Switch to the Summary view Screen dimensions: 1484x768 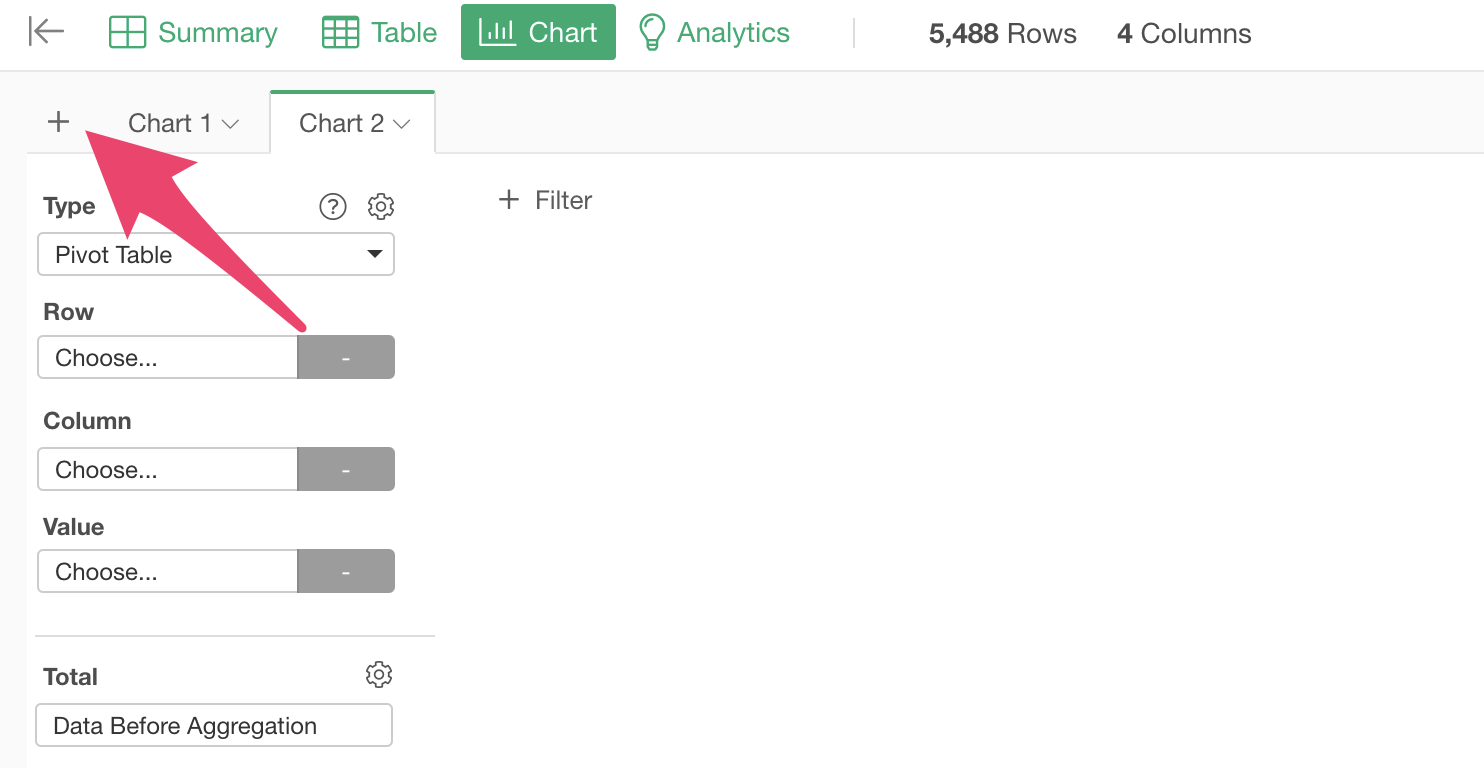coord(193,33)
